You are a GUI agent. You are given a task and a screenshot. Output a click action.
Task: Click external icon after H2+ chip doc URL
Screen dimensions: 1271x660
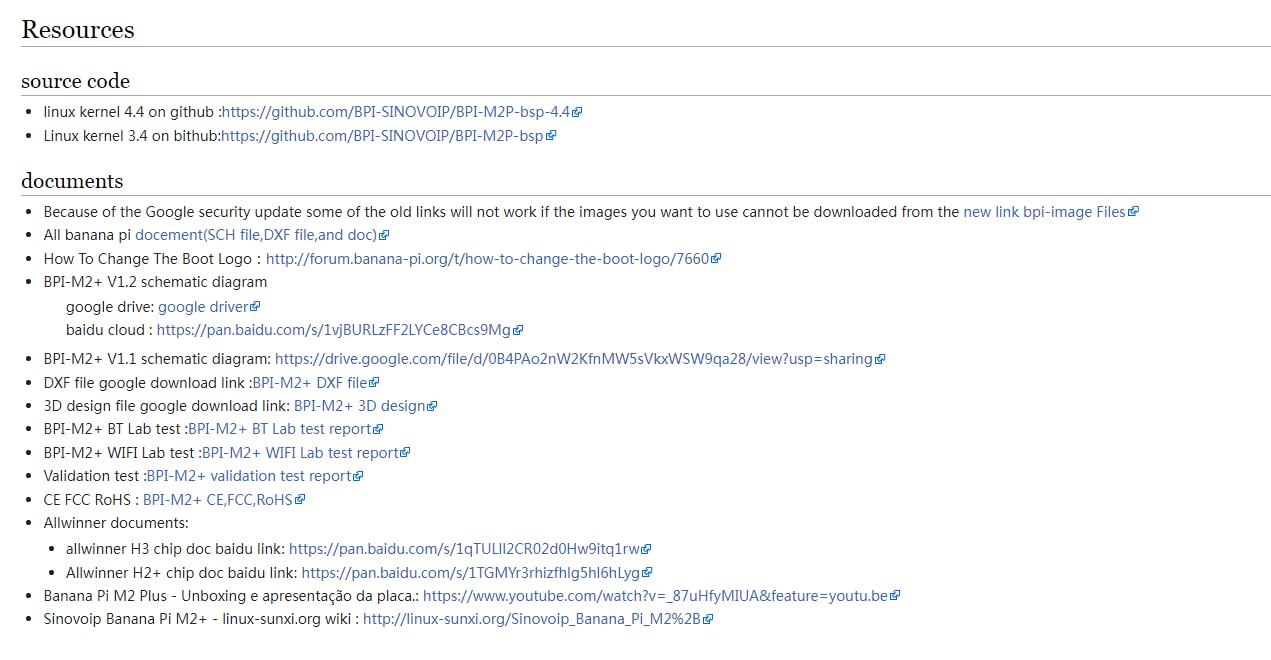pyautogui.click(x=647, y=573)
